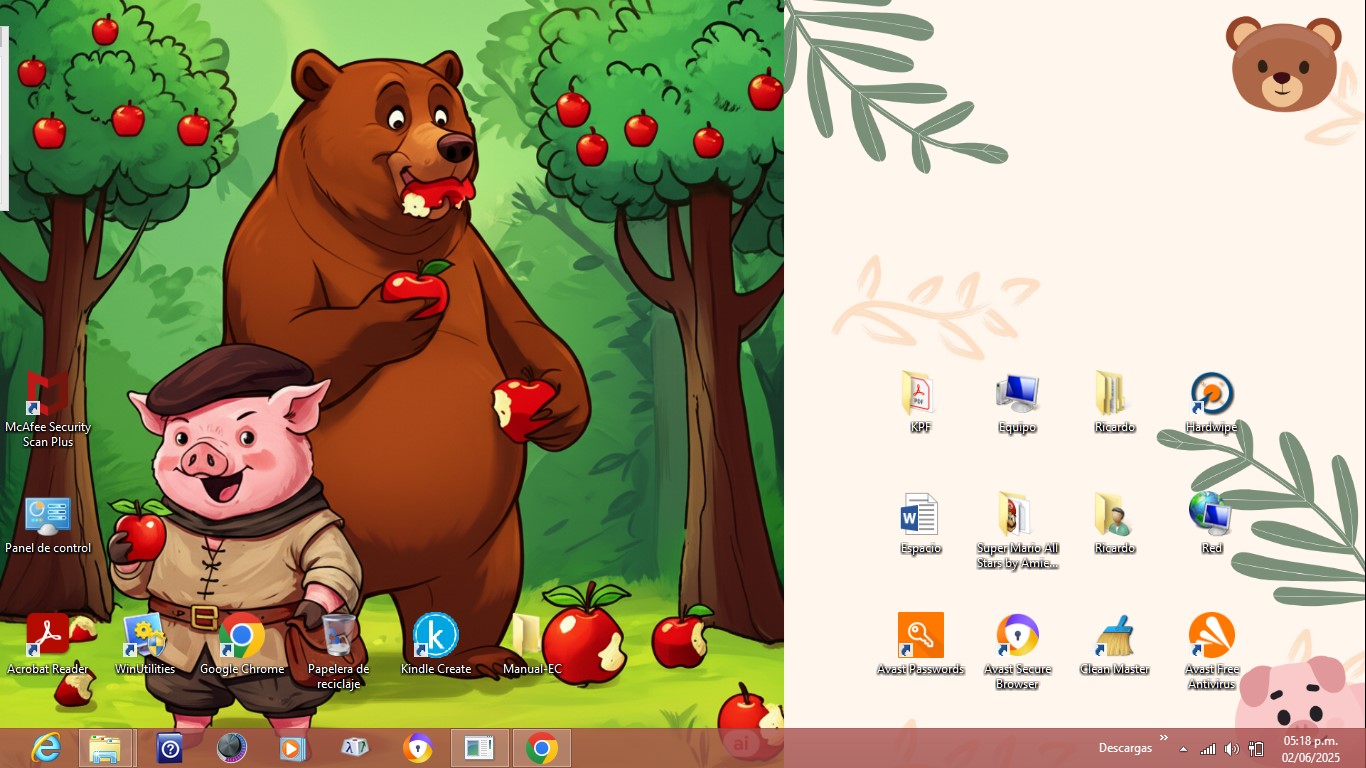Open the dark dial knob taskbar app

(231, 748)
